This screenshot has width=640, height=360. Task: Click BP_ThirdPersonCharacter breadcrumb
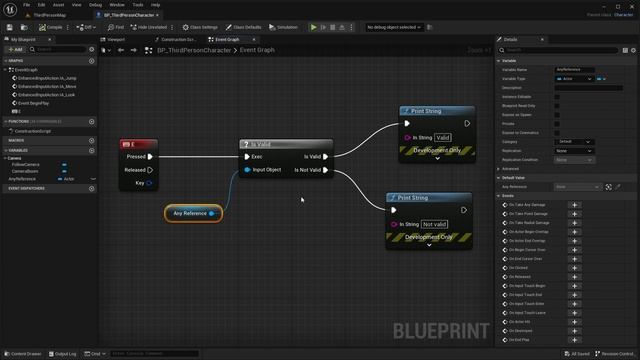point(194,50)
